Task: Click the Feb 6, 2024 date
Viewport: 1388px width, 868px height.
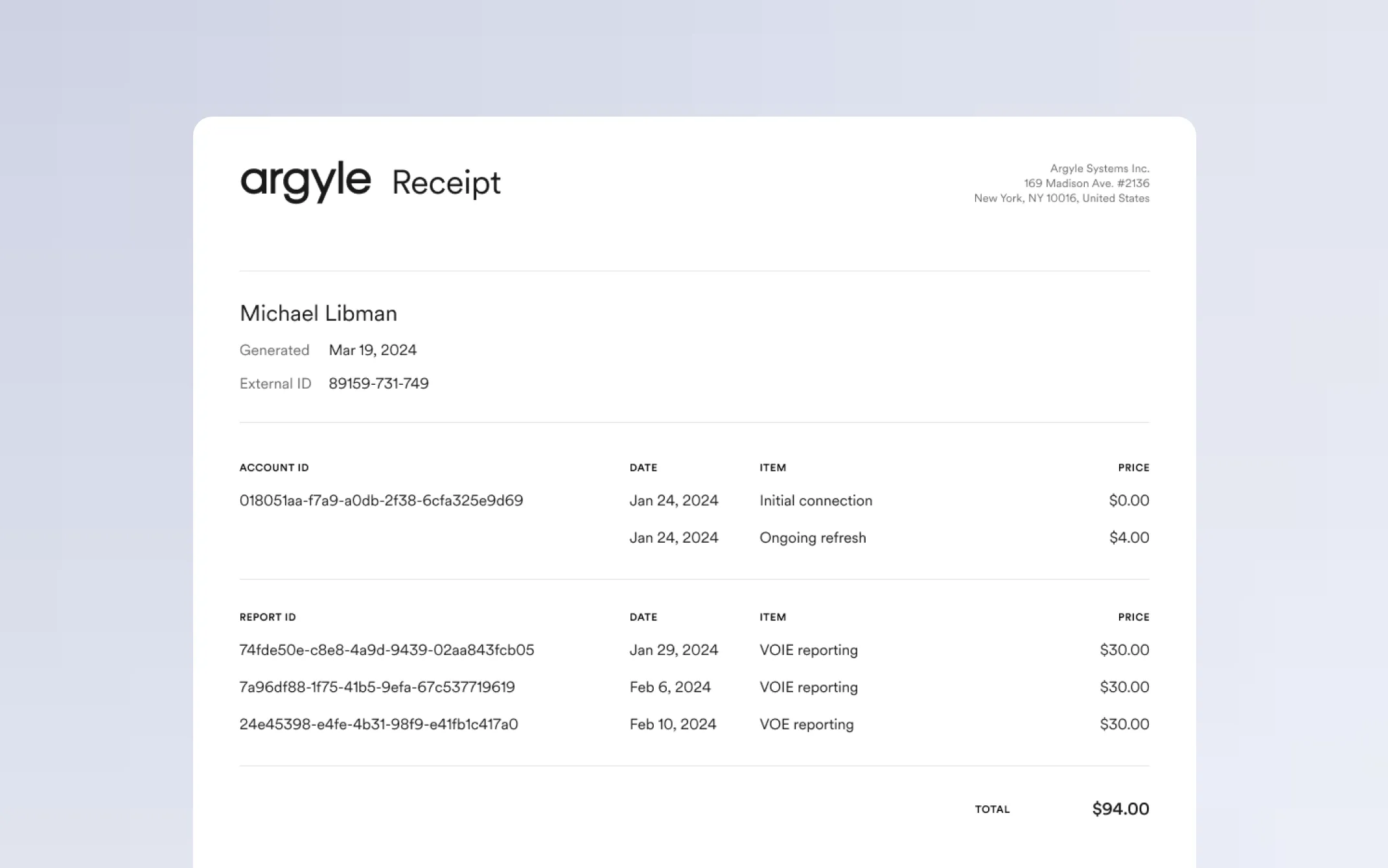Action: [x=669, y=687]
